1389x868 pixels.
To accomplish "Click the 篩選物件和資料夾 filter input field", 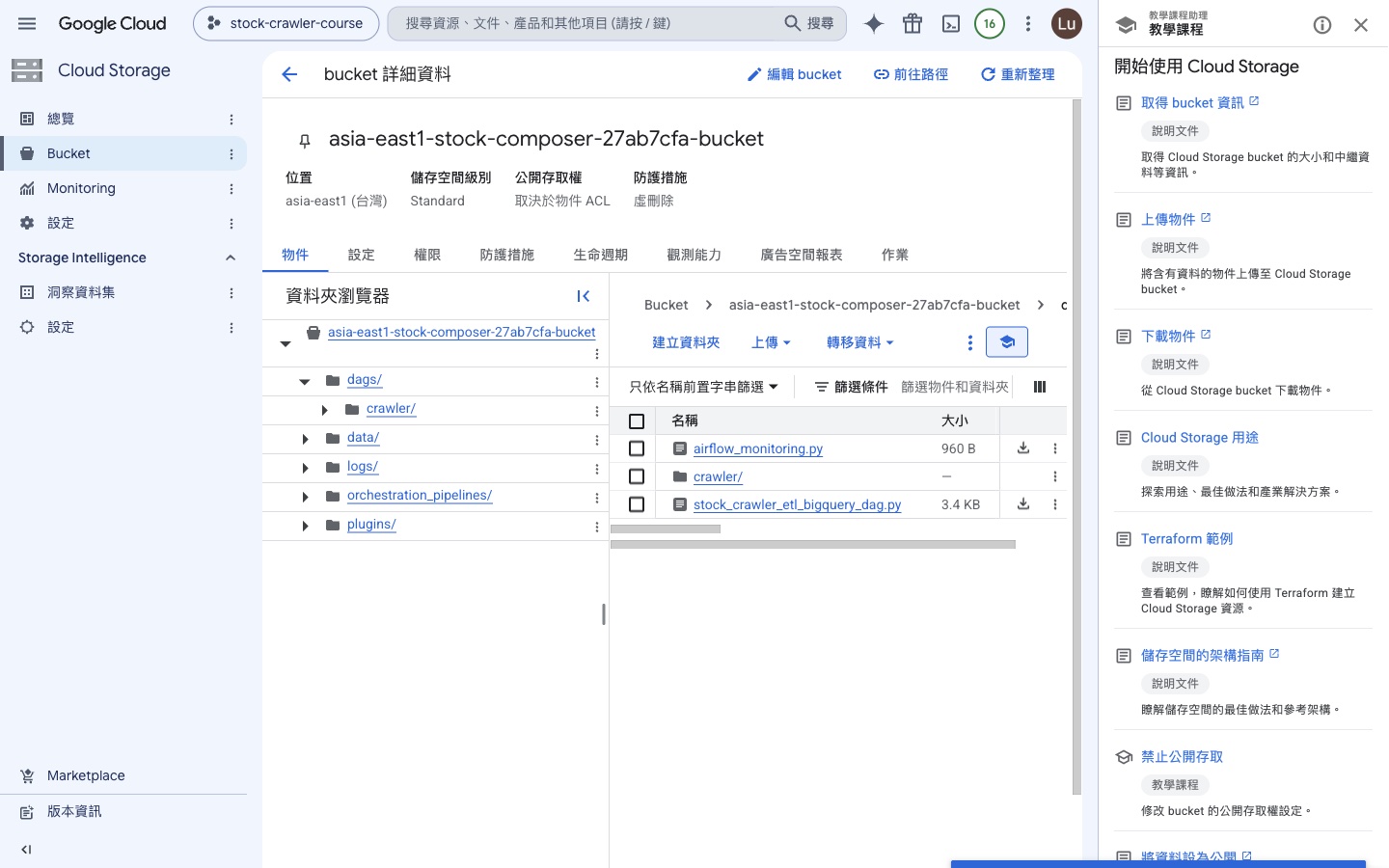I will pos(955,387).
